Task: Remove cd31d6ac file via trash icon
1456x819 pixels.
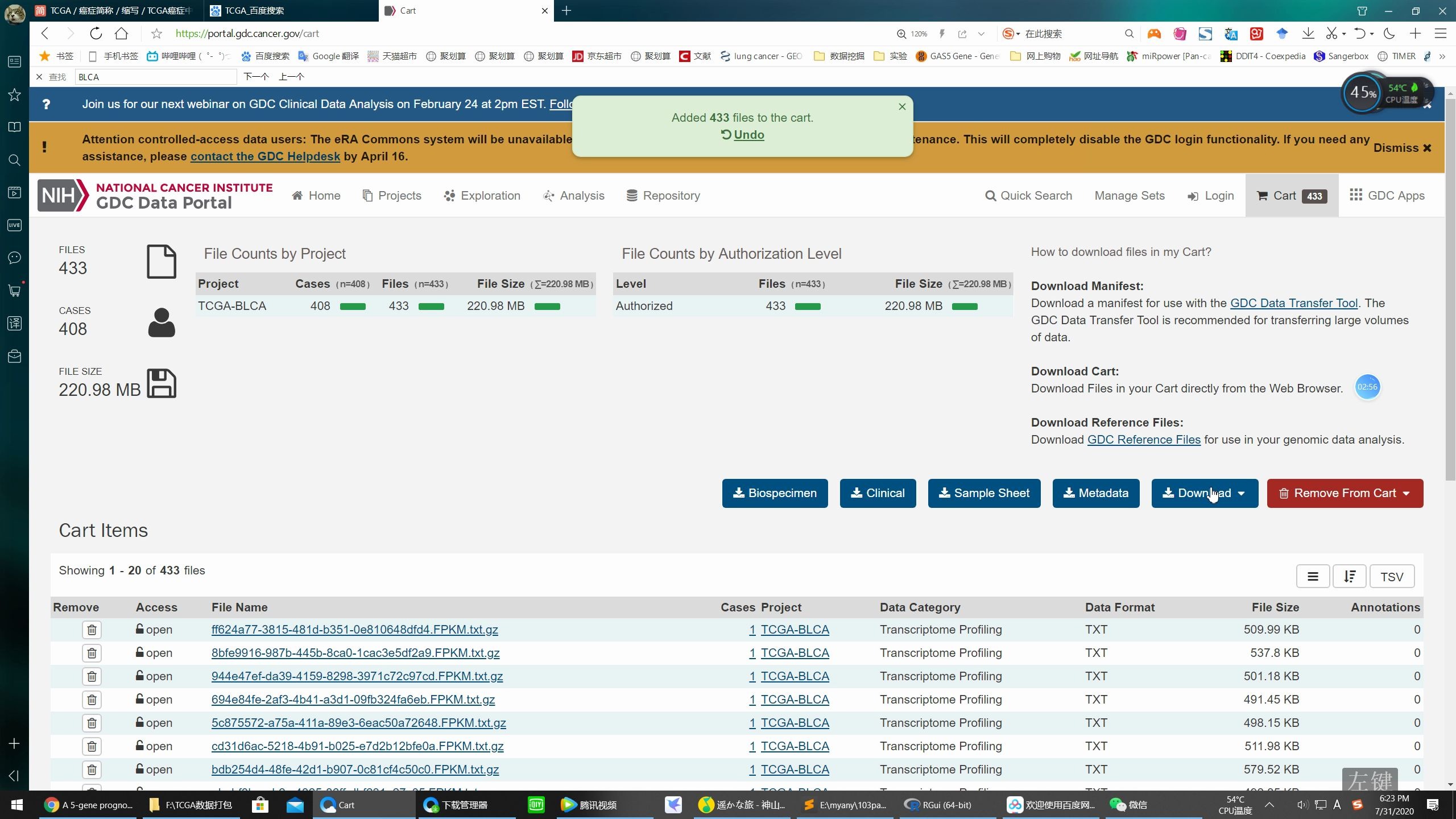Action: coord(92,746)
